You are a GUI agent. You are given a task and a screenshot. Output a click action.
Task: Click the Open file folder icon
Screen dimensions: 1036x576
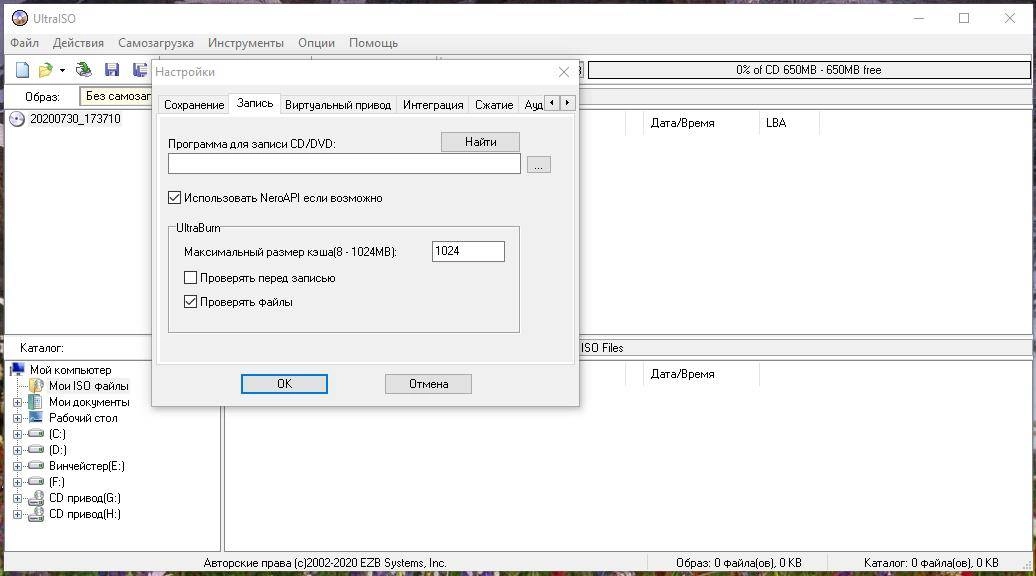point(45,70)
